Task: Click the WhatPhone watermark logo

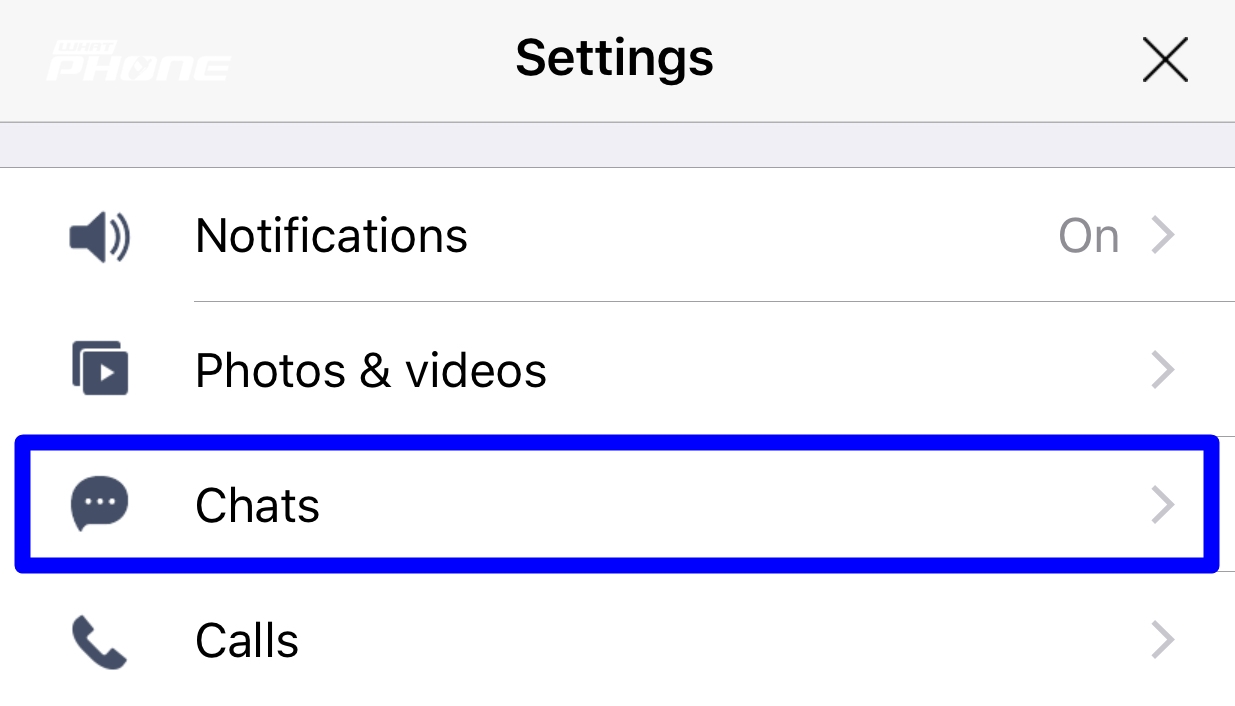Action: [138, 61]
